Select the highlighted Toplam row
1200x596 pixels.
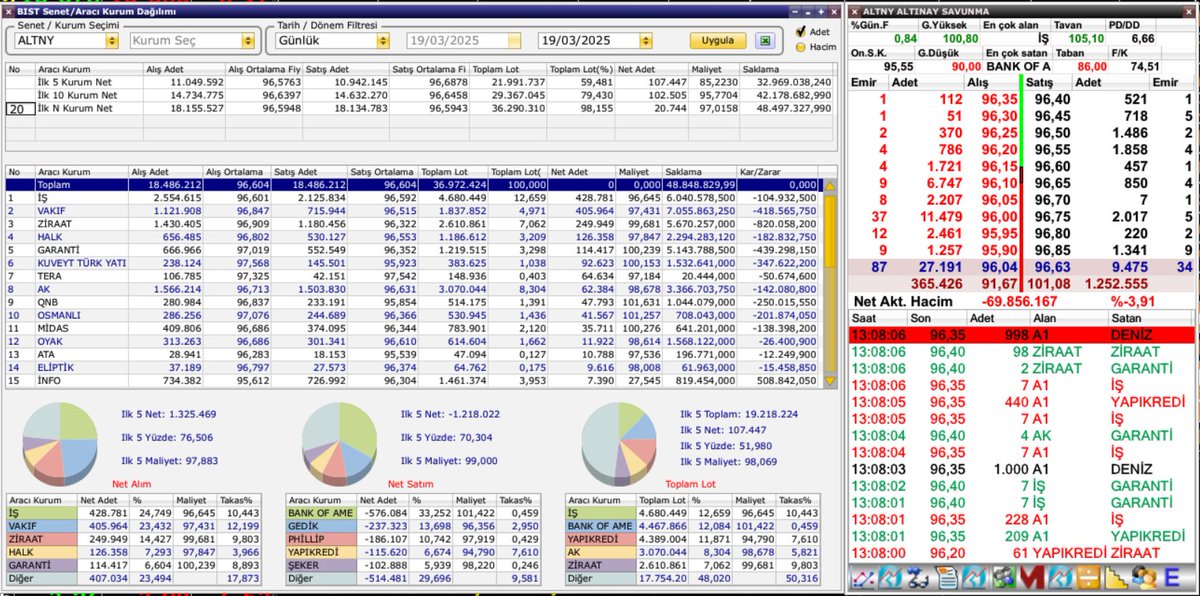[412, 185]
